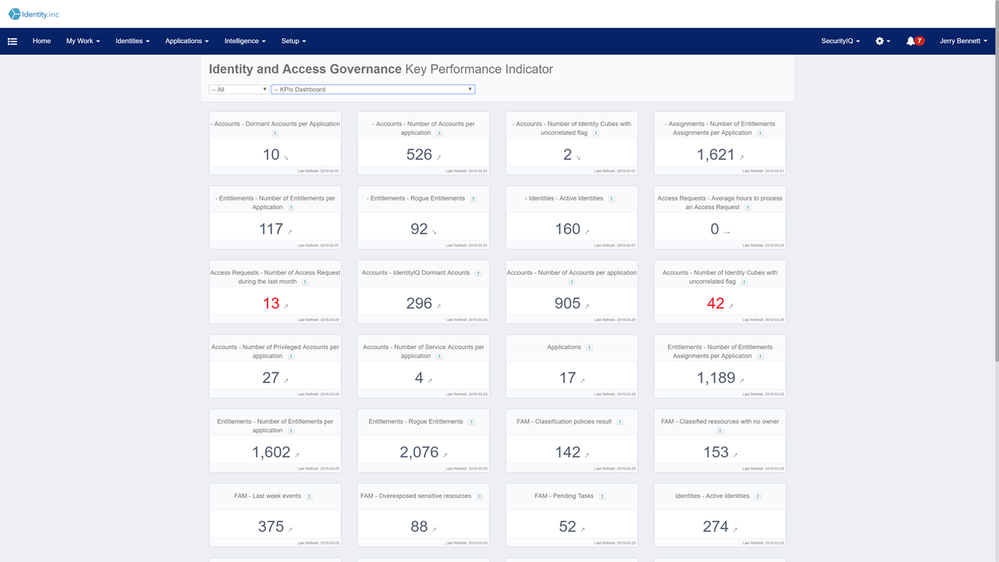This screenshot has height=562, width=999.
Task: Select the Rogue Entitlements card showing 2,076
Action: click(x=419, y=440)
